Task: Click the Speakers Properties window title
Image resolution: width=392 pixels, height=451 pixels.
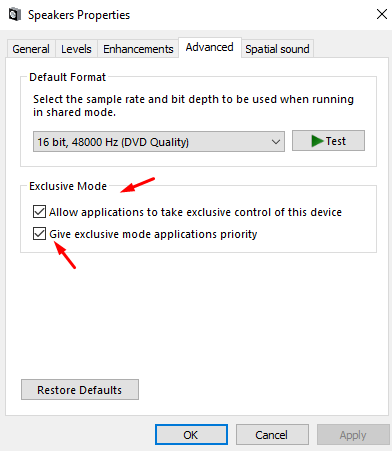Action: [x=79, y=15]
